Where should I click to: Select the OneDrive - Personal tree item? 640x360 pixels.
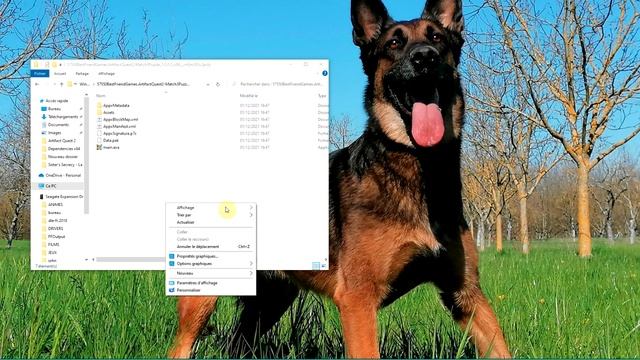point(60,175)
